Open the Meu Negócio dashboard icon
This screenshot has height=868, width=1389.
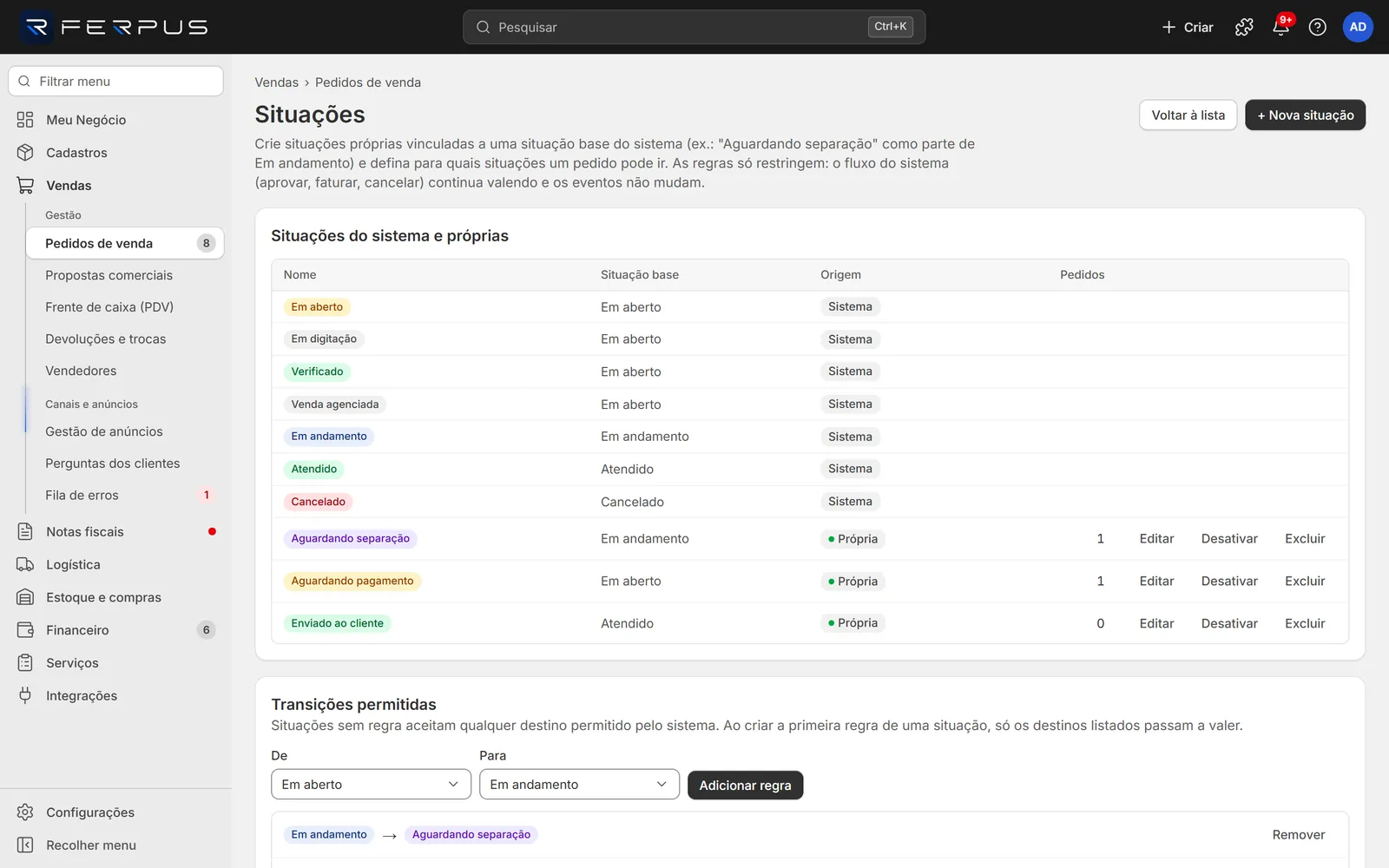pyautogui.click(x=25, y=120)
